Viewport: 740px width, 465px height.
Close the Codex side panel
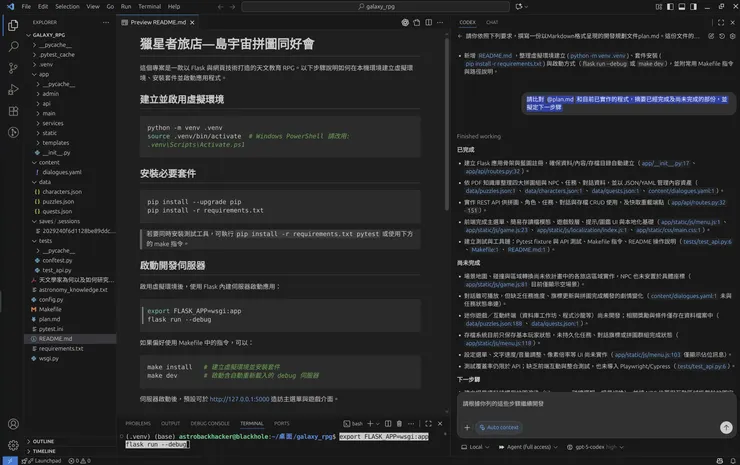point(732,22)
